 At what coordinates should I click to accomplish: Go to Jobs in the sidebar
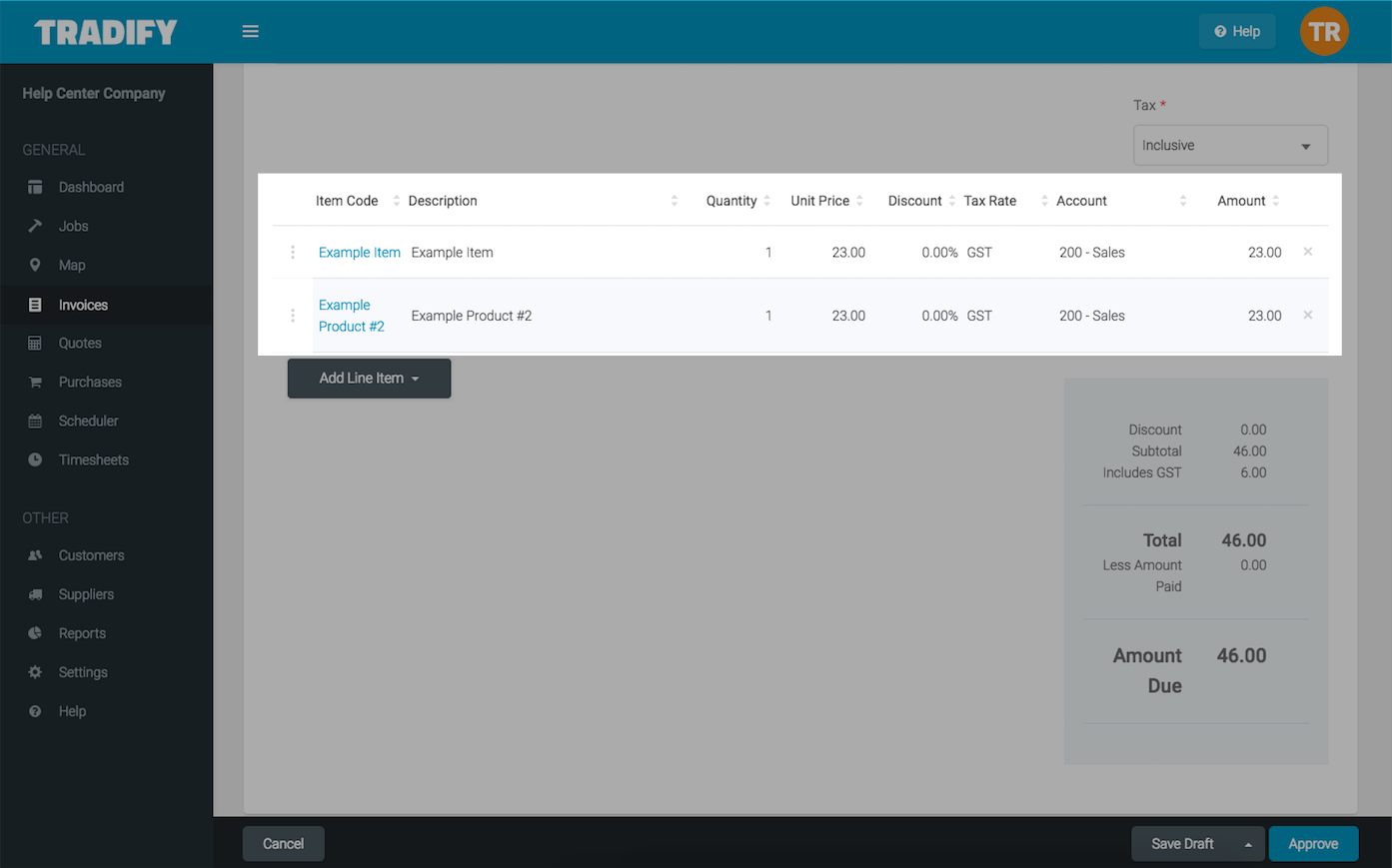tap(73, 226)
